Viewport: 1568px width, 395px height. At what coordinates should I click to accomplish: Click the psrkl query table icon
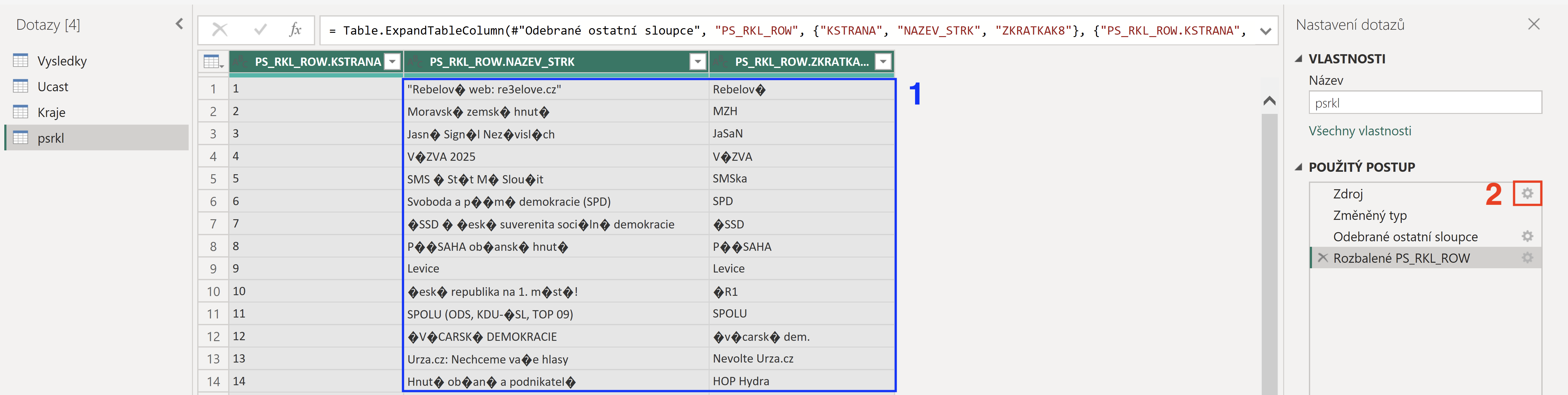(21, 137)
